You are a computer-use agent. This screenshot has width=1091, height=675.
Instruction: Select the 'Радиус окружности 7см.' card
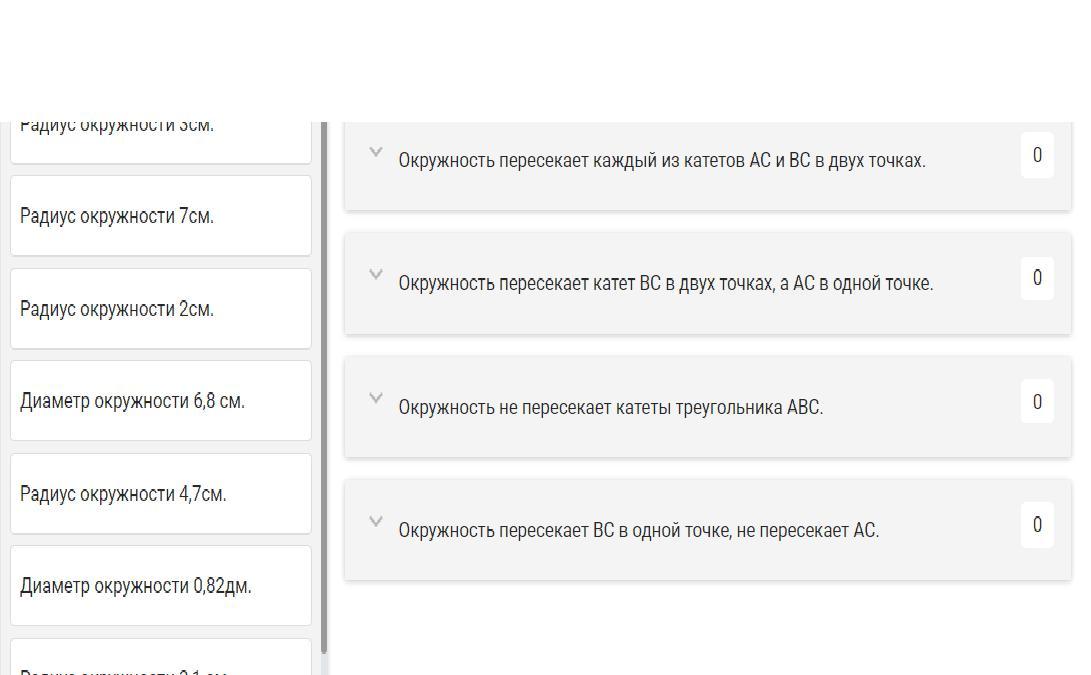pyautogui.click(x=161, y=216)
